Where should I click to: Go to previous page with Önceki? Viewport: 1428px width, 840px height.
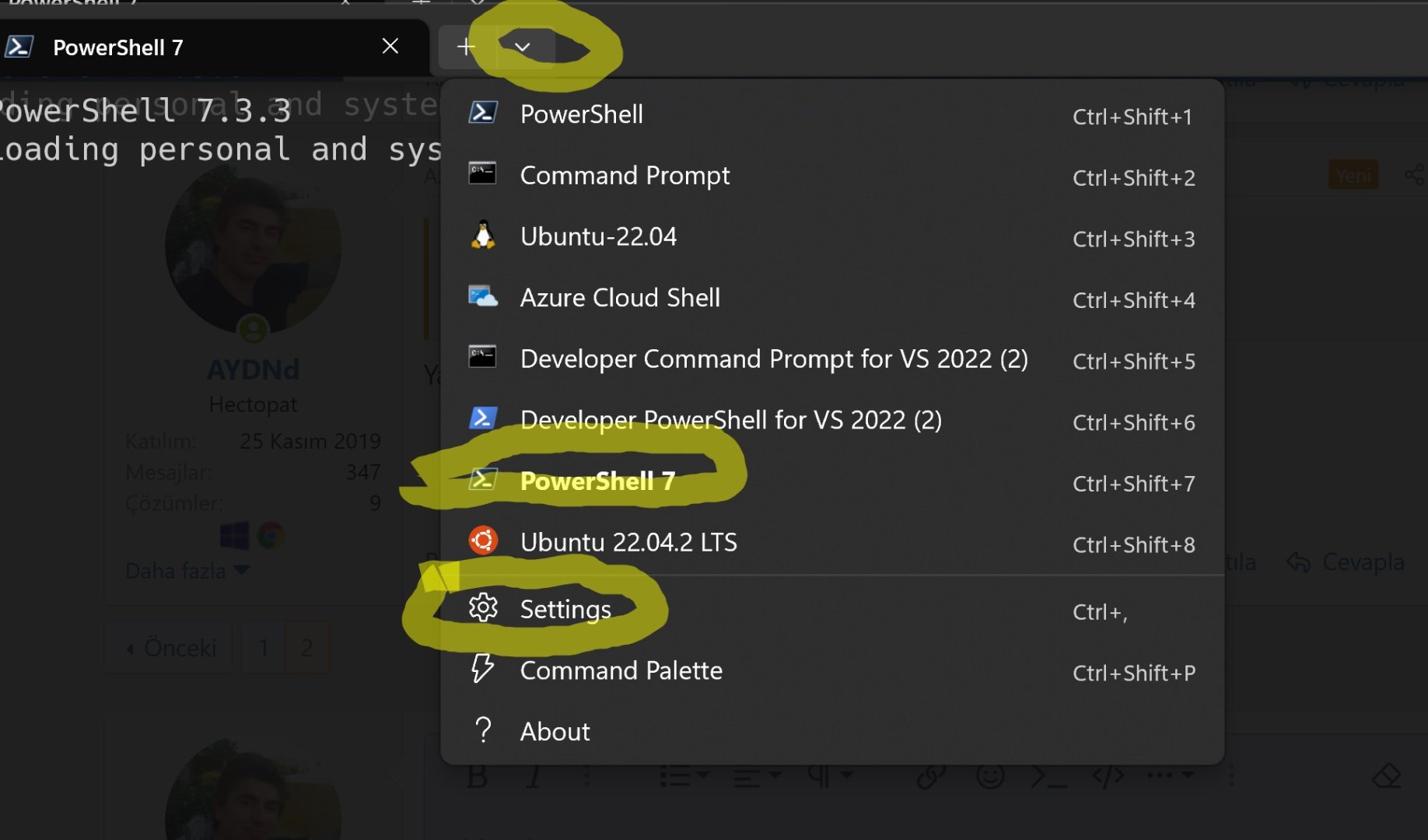(172, 647)
